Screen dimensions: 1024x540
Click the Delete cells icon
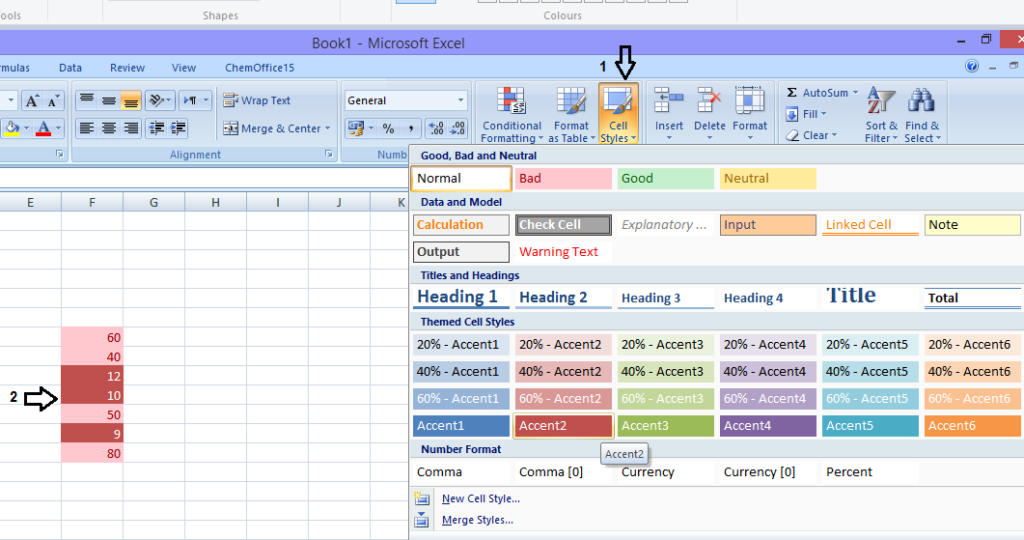pyautogui.click(x=709, y=101)
